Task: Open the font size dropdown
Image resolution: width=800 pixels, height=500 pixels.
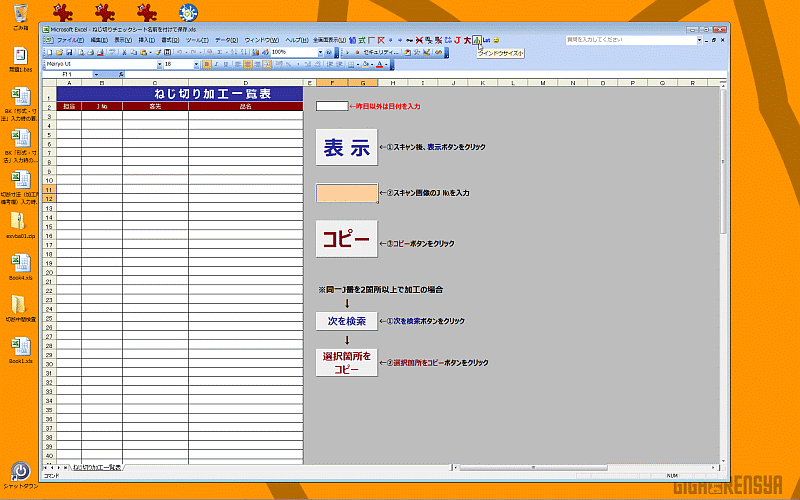Action: (196, 64)
